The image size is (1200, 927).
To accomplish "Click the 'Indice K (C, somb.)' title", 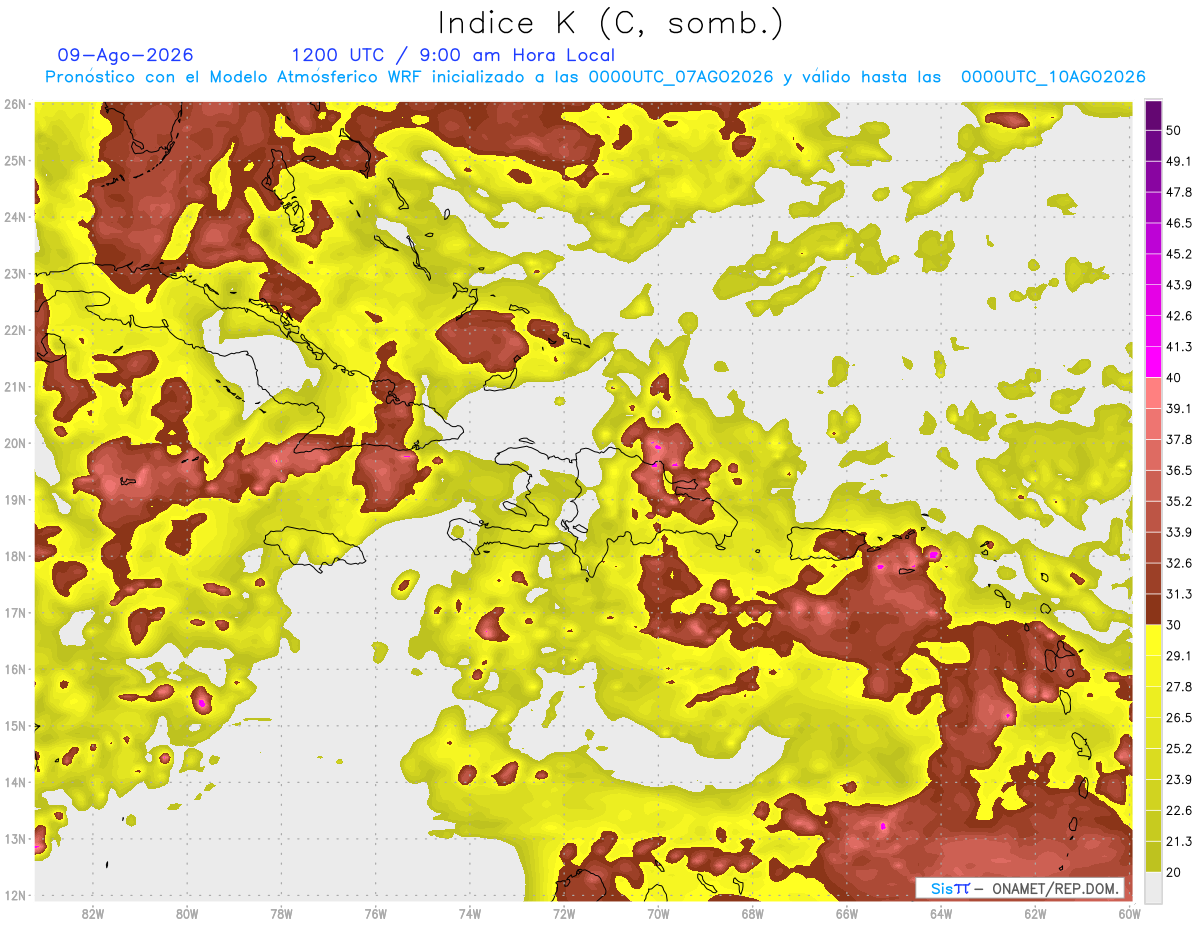I will coord(611,23).
